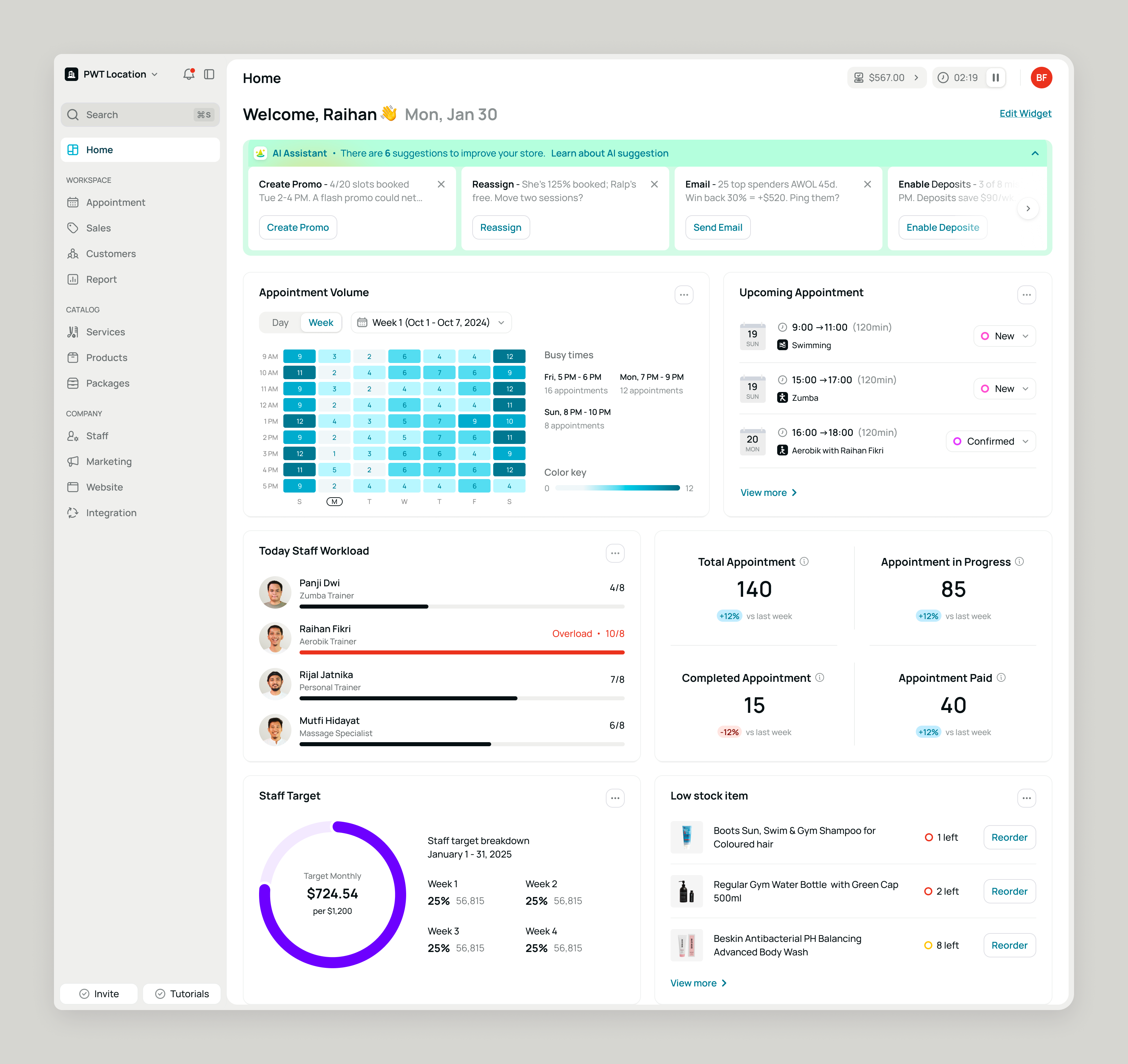Pause the 02:19 timer
Viewport: 1128px width, 1064px height.
[x=995, y=78]
